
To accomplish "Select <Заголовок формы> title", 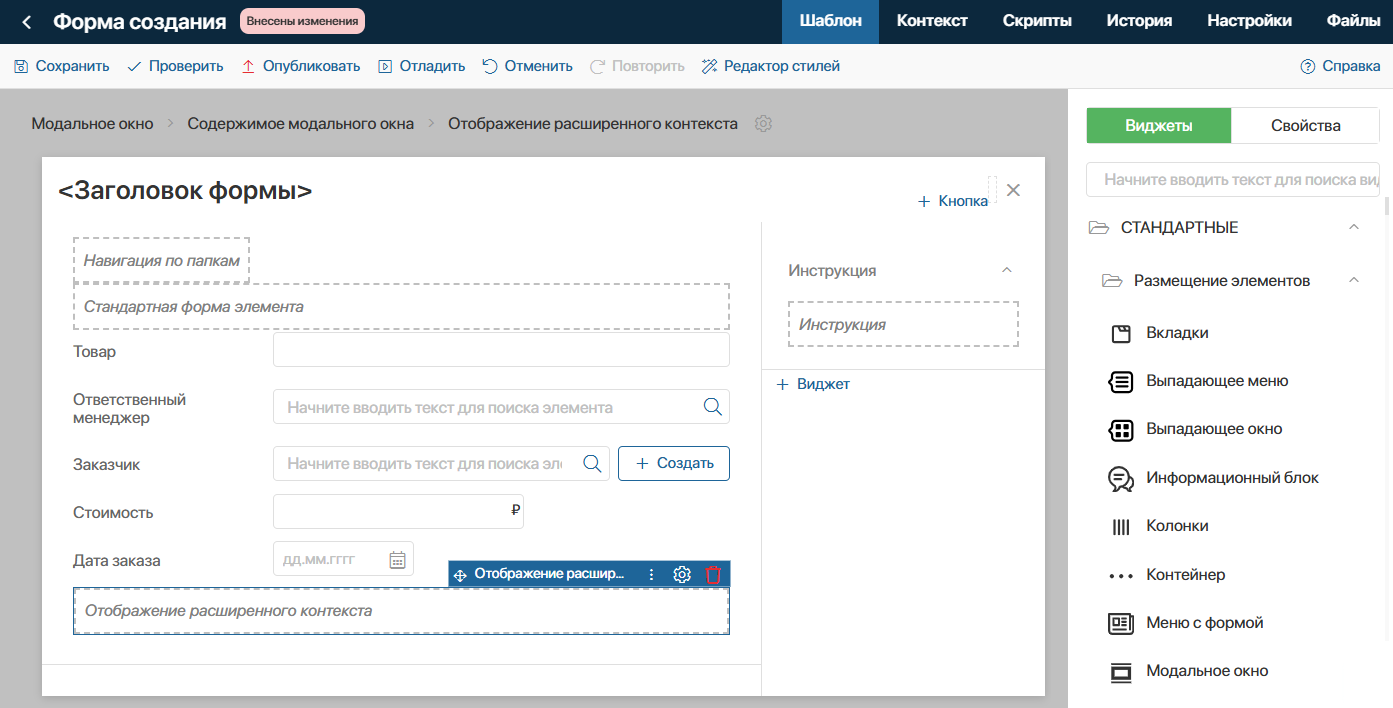I will (x=185, y=190).
